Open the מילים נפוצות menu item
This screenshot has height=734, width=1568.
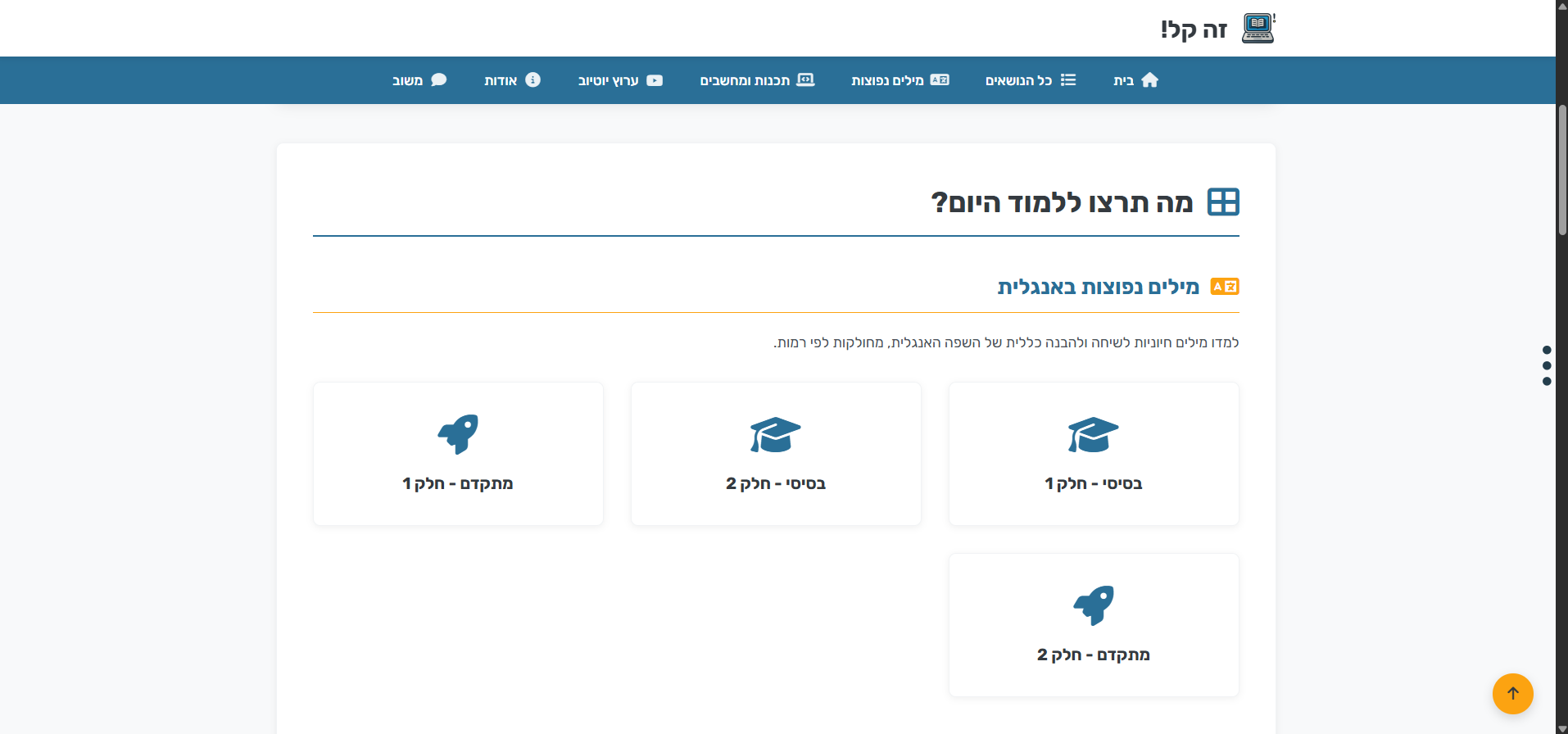(900, 80)
